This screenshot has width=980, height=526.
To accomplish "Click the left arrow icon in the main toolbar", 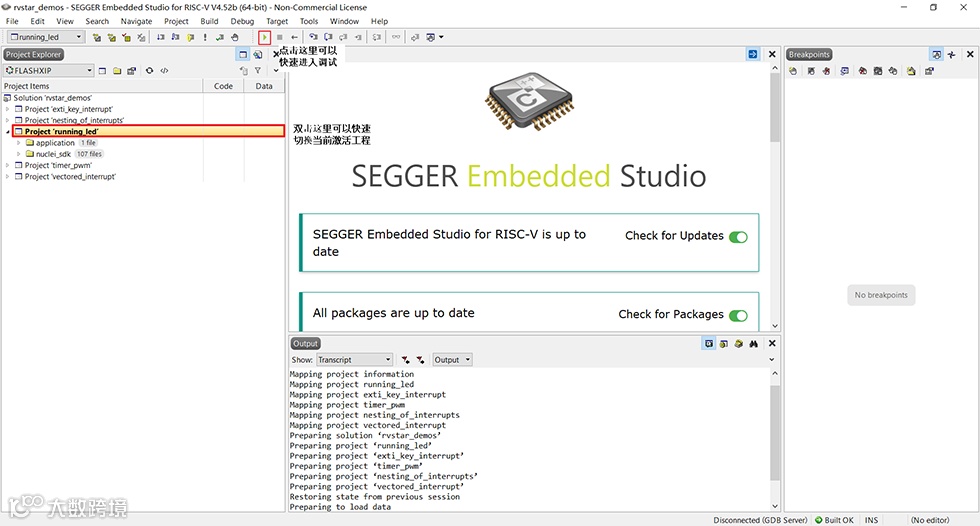I will point(294,37).
